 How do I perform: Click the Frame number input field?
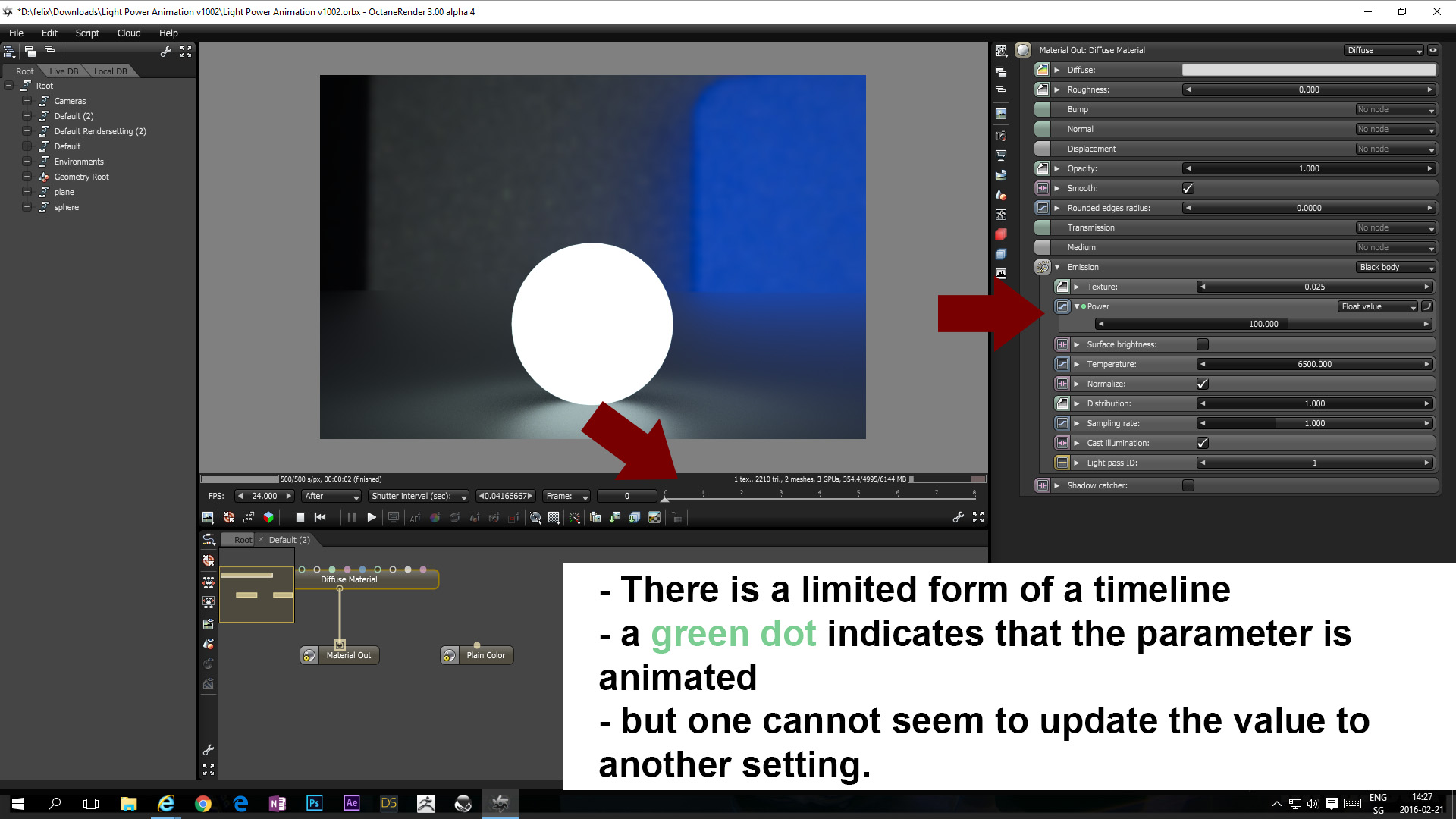tap(626, 496)
